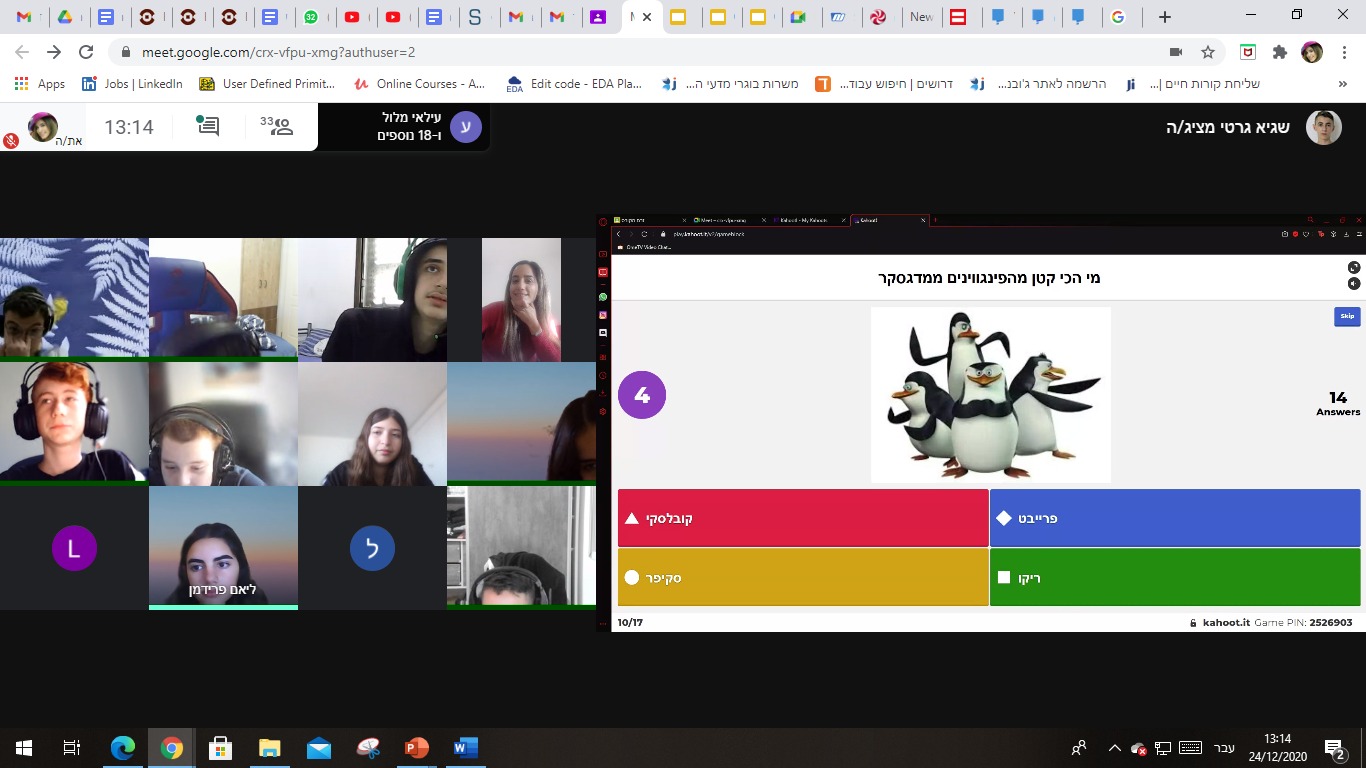Image resolution: width=1366 pixels, height=768 pixels.
Task: Open the Windows notification center
Action: pyautogui.click(x=1335, y=747)
